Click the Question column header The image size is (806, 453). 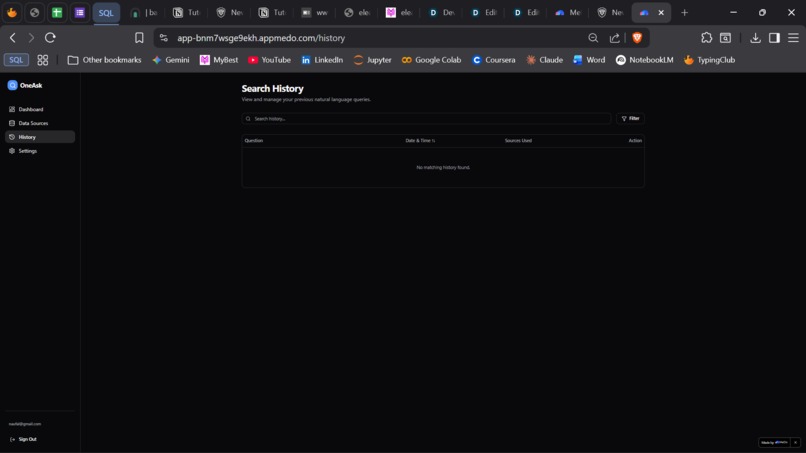[253, 140]
